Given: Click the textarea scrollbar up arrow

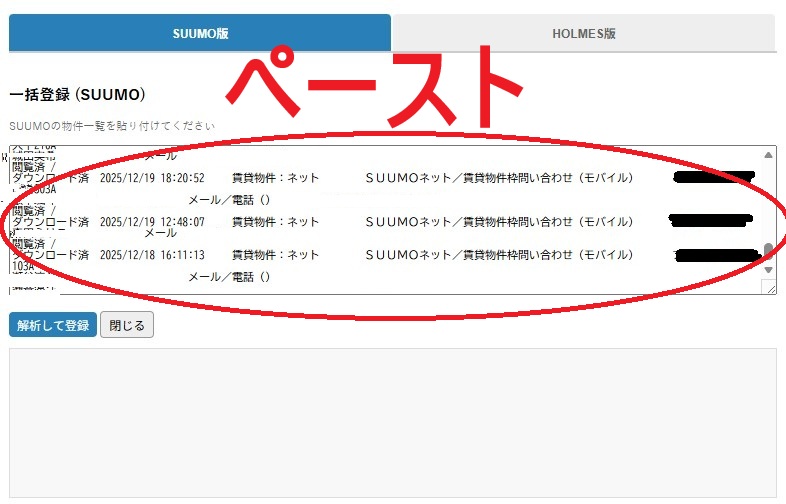Looking at the screenshot, I should click(768, 155).
